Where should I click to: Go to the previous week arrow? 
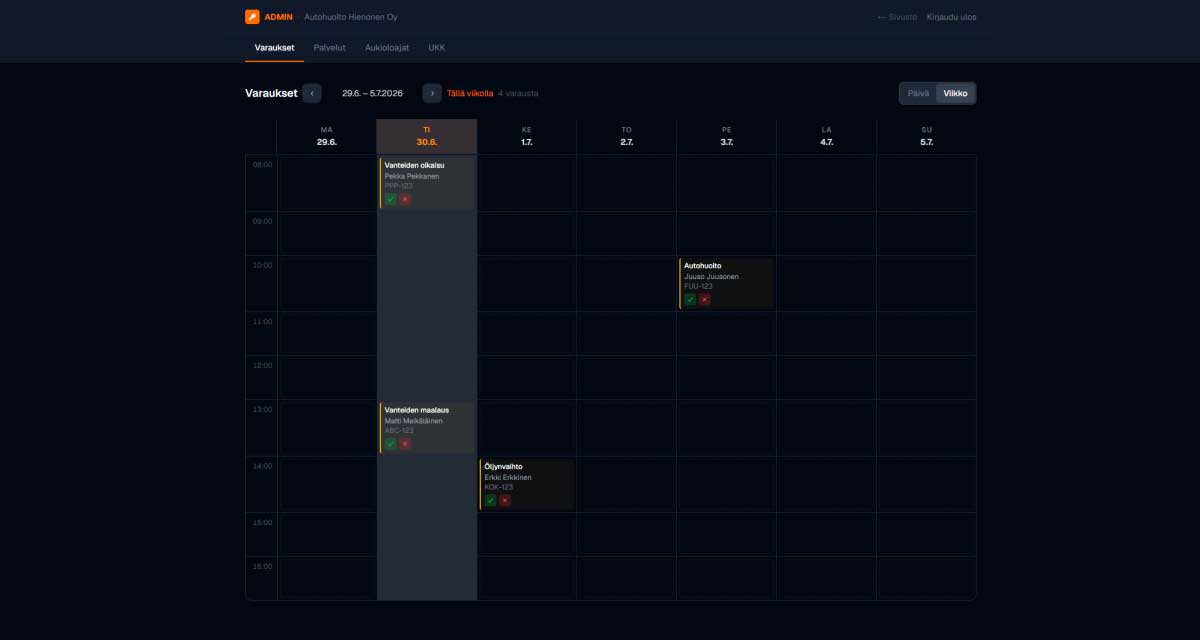pyautogui.click(x=312, y=93)
